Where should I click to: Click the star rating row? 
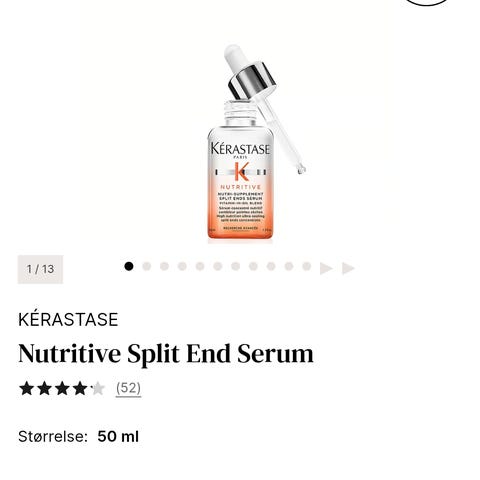coord(62,389)
